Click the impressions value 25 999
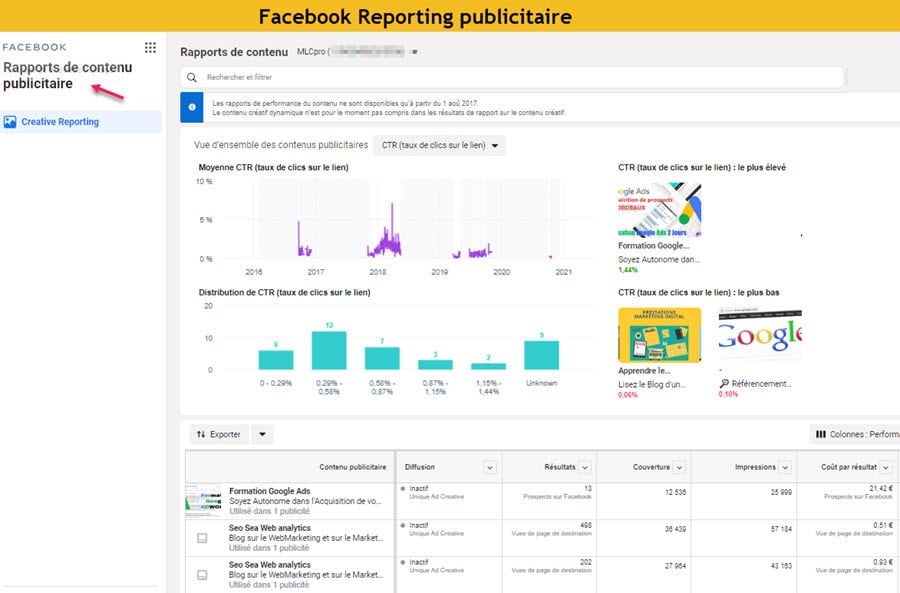The image size is (900, 593). pos(781,492)
